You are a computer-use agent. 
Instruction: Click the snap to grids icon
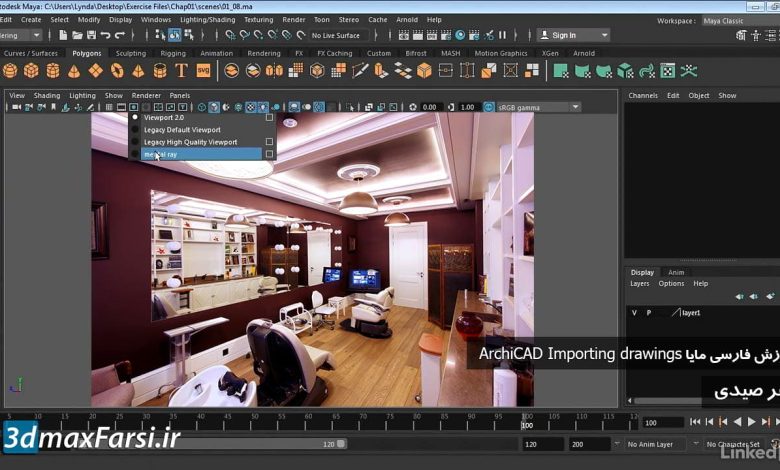pyautogui.click(x=230, y=35)
